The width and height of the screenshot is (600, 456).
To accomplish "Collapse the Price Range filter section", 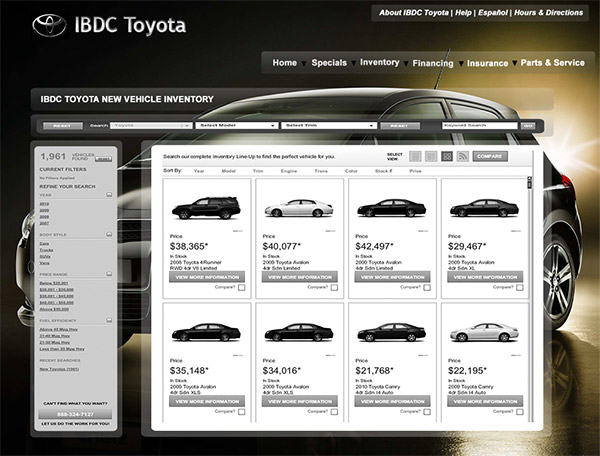I will [109, 274].
